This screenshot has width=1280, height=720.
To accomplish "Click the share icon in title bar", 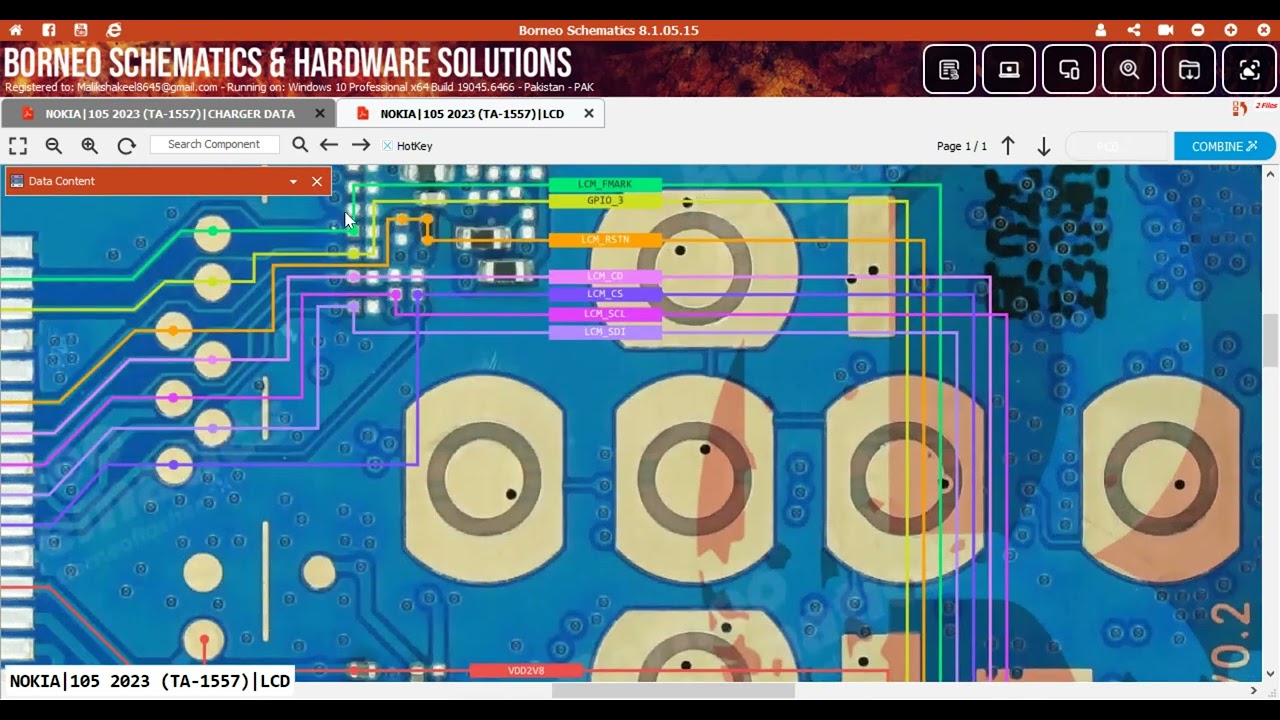I will tap(1133, 30).
